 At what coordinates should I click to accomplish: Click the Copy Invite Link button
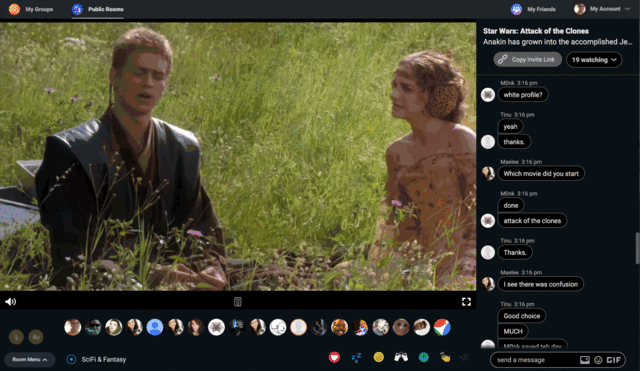tap(527, 60)
